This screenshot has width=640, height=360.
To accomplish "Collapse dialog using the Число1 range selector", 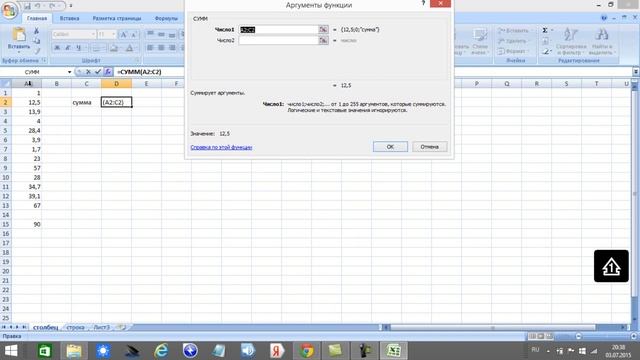I will 323,29.
